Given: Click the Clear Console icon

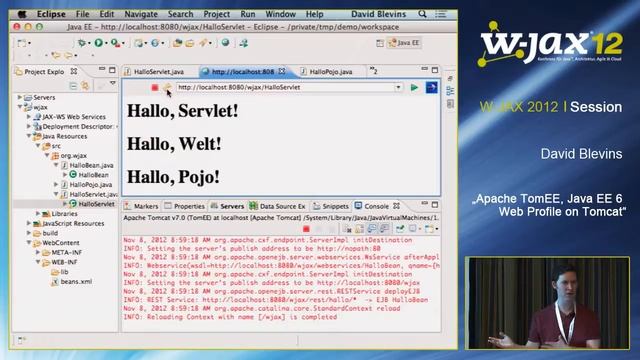Looking at the screenshot, I should click(x=347, y=229).
